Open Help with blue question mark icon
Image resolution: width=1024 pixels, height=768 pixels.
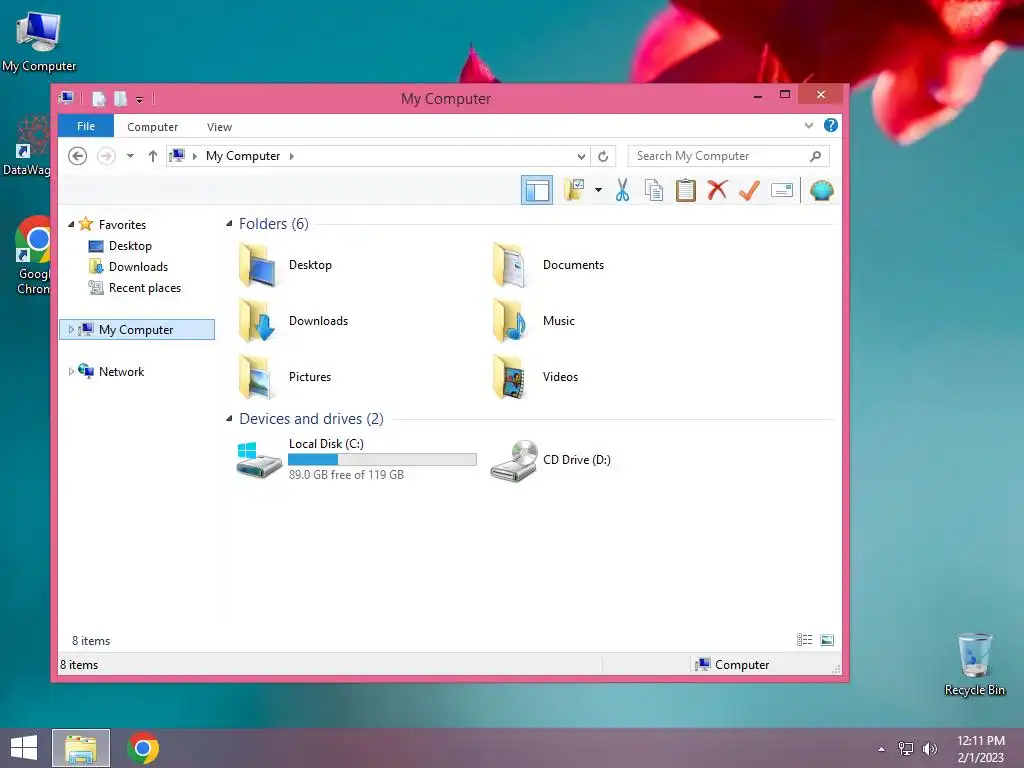point(831,125)
